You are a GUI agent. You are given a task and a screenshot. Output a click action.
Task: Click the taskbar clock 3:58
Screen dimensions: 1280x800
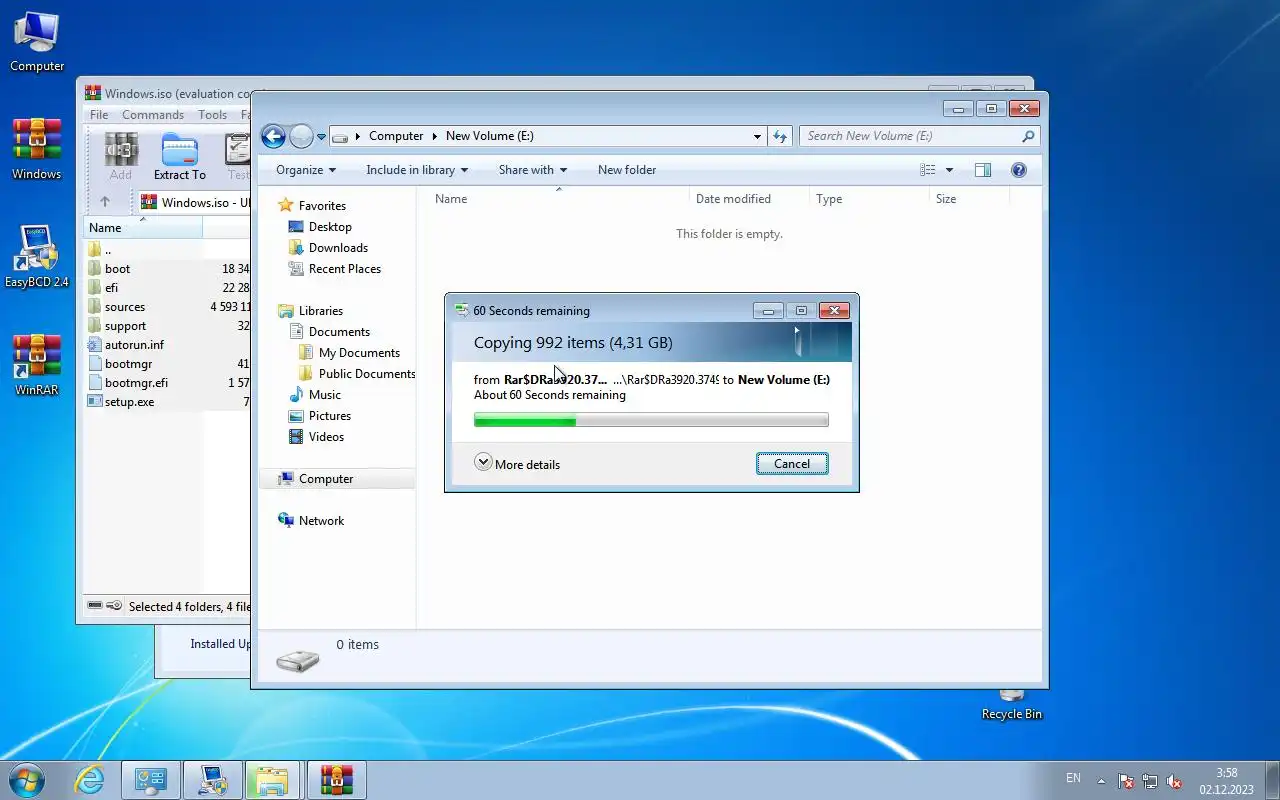click(1226, 773)
